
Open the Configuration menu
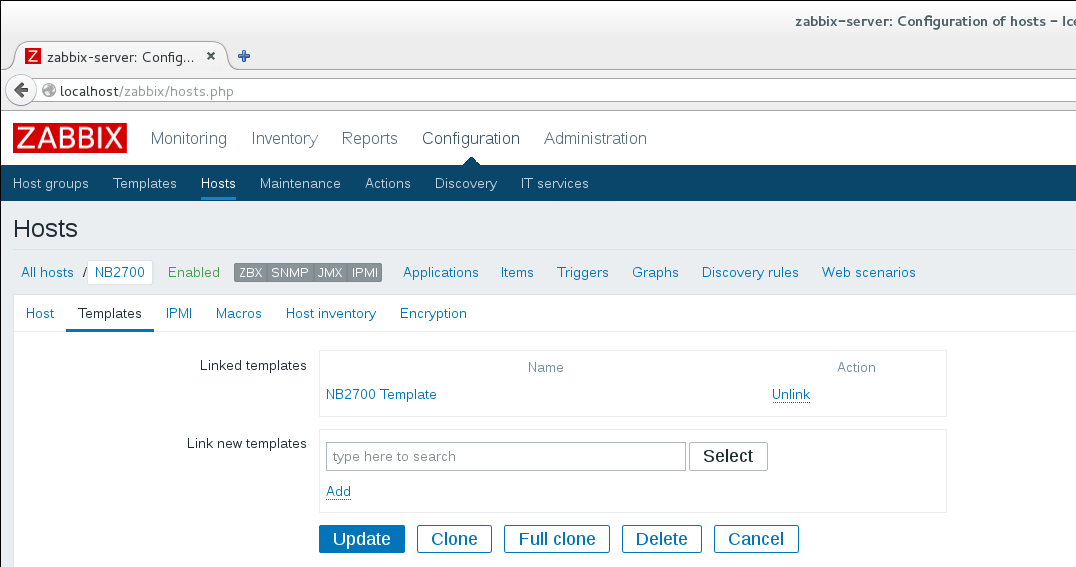coord(471,139)
